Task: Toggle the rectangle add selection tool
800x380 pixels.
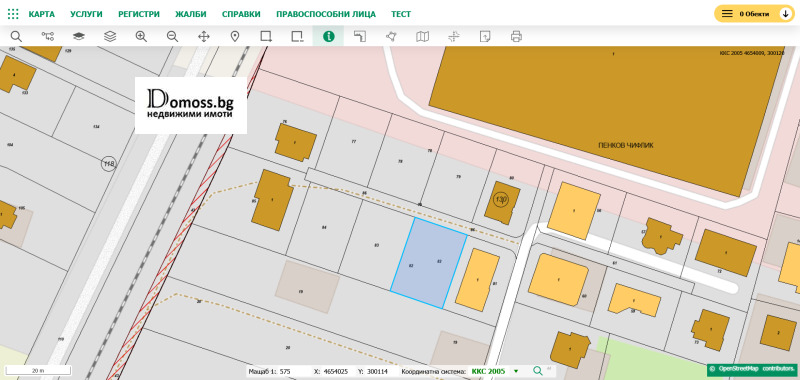Action: click(266, 36)
